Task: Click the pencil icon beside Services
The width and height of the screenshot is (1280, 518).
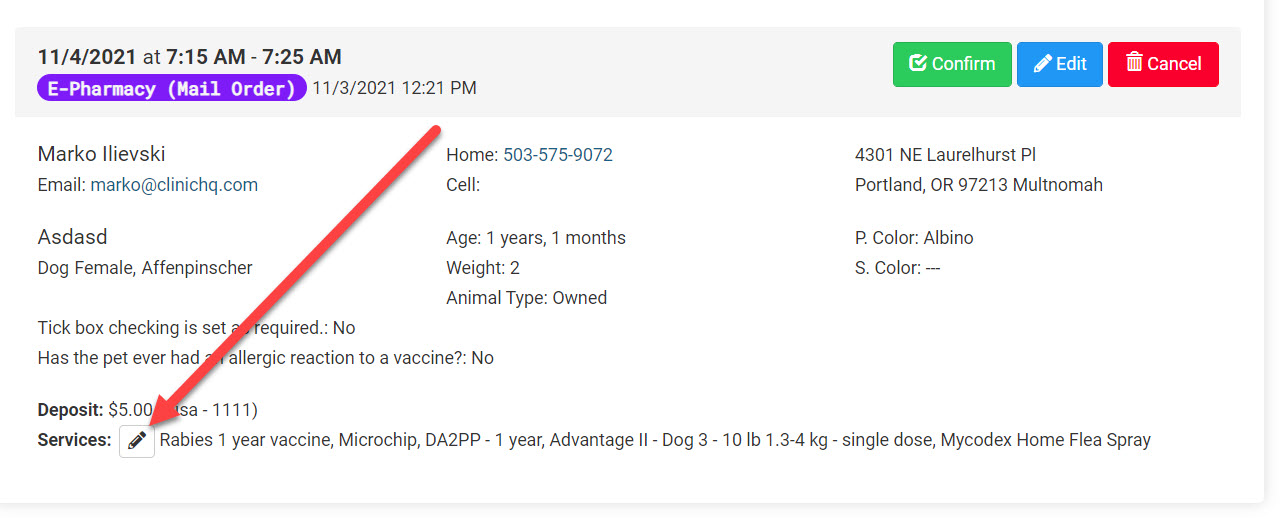Action: coord(137,441)
